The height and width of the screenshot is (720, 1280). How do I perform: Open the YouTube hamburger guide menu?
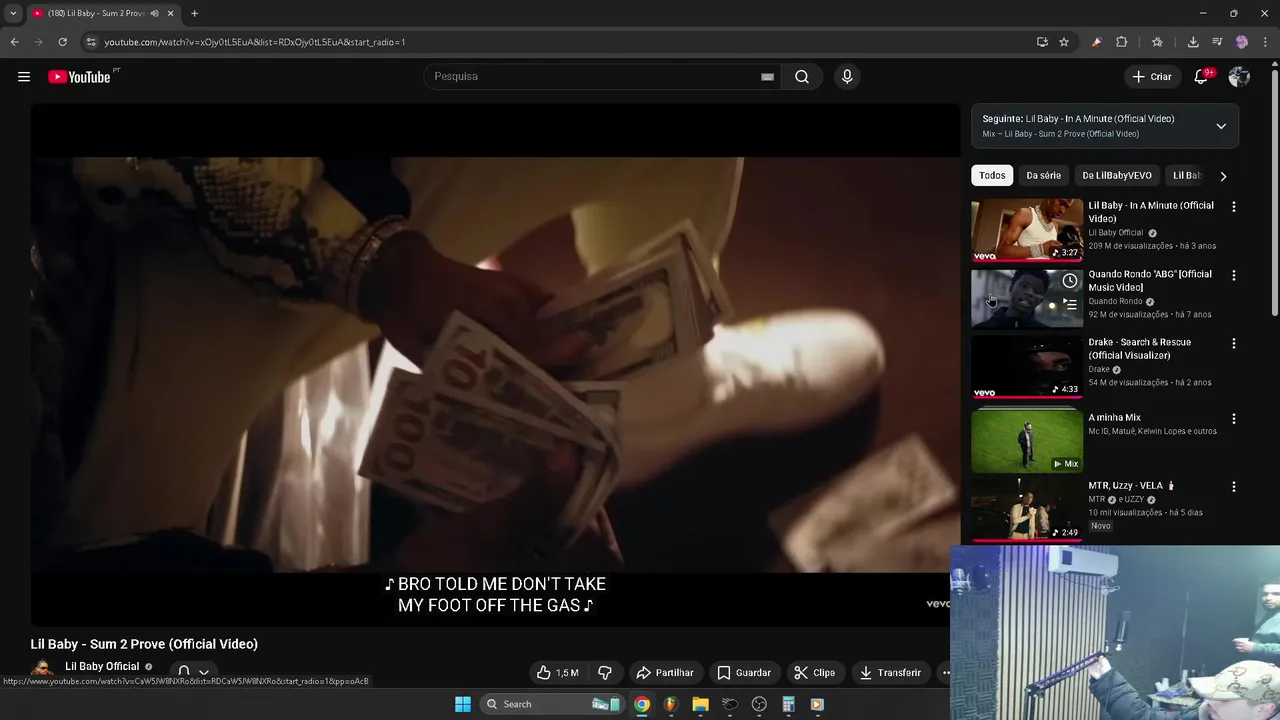[x=24, y=77]
